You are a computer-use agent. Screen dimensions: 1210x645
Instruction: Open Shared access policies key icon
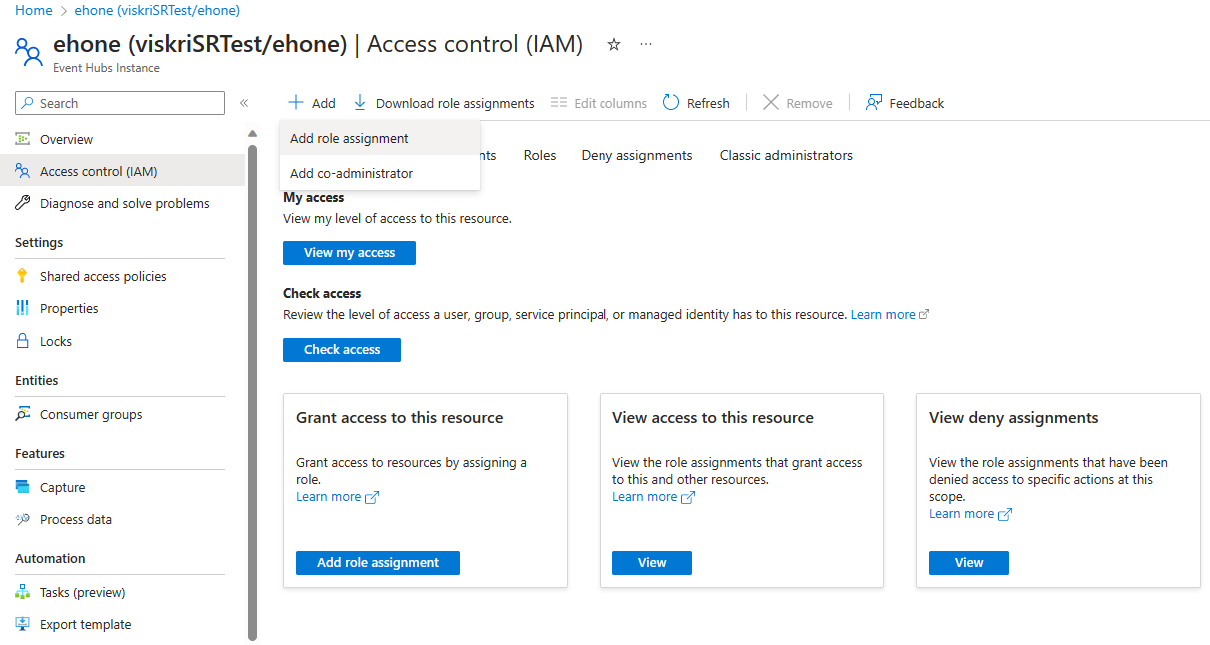click(x=23, y=276)
